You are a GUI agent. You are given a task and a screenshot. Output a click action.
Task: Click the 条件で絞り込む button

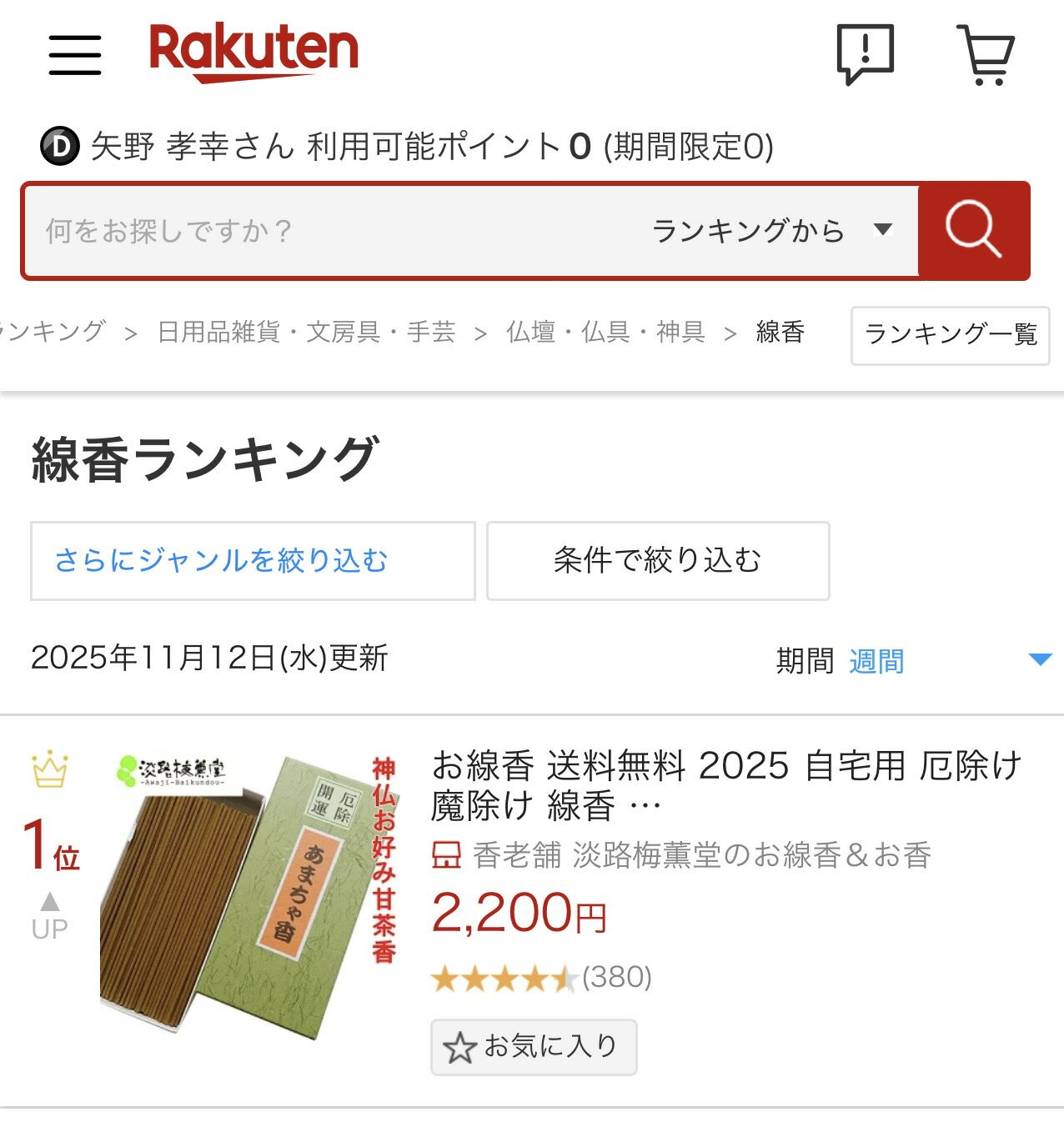(658, 561)
